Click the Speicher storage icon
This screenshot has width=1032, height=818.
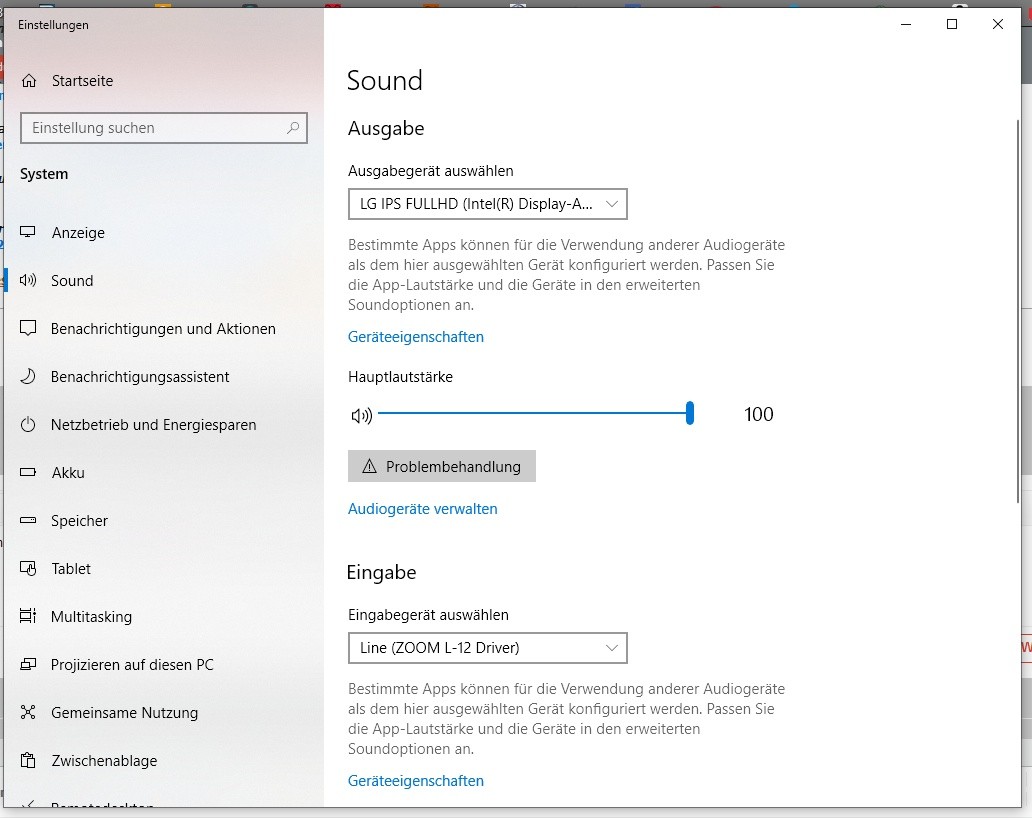[x=29, y=521]
